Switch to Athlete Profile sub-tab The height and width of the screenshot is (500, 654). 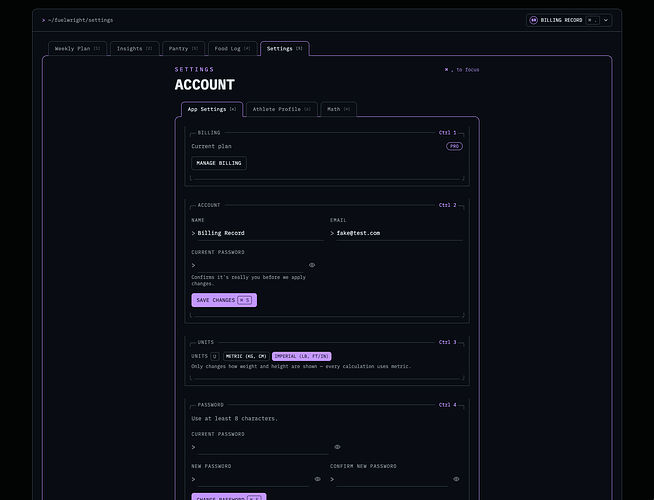(282, 109)
